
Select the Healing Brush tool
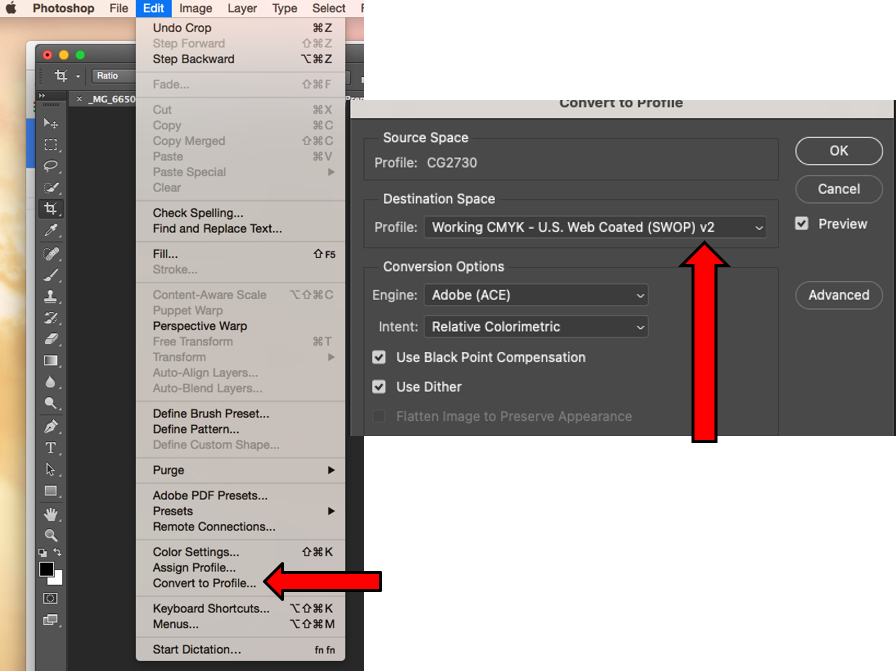[x=50, y=253]
